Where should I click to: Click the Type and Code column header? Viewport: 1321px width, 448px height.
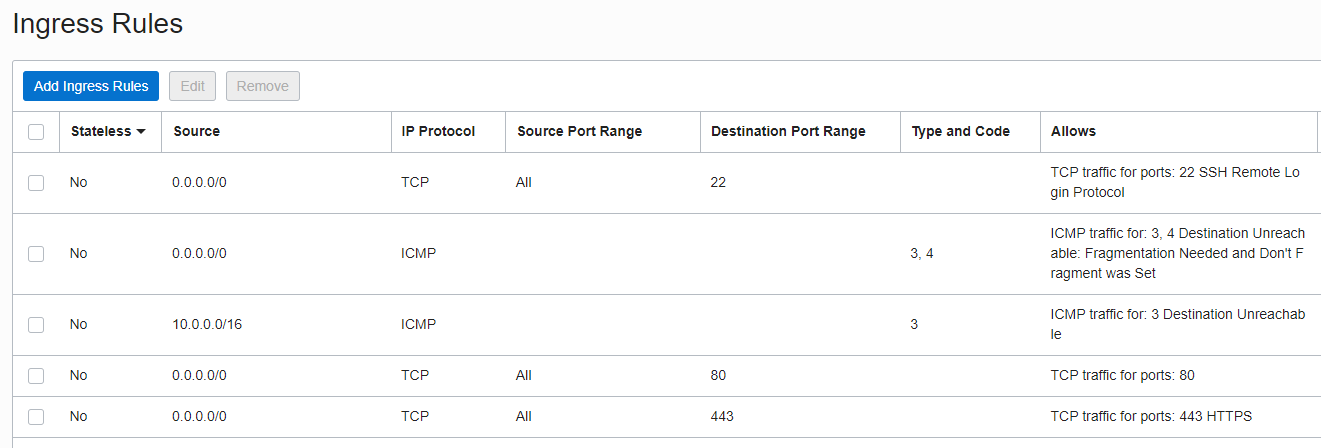961,131
